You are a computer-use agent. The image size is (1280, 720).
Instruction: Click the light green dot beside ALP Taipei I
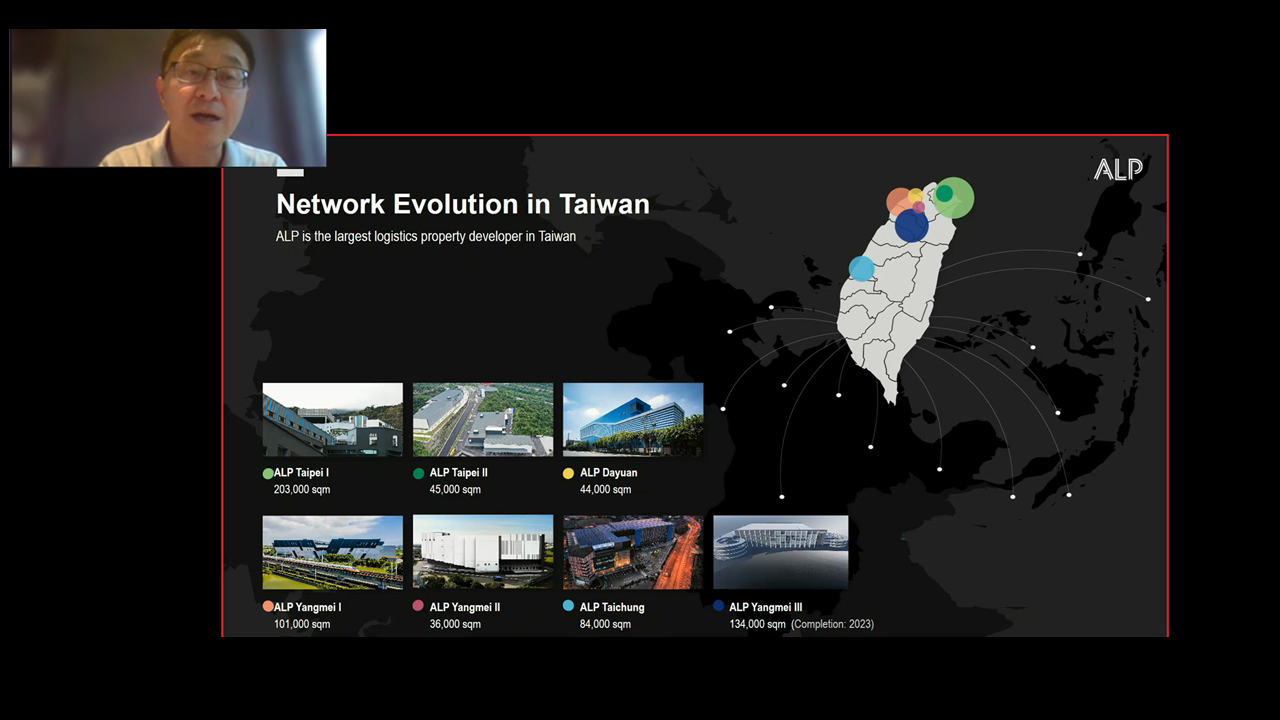268,473
